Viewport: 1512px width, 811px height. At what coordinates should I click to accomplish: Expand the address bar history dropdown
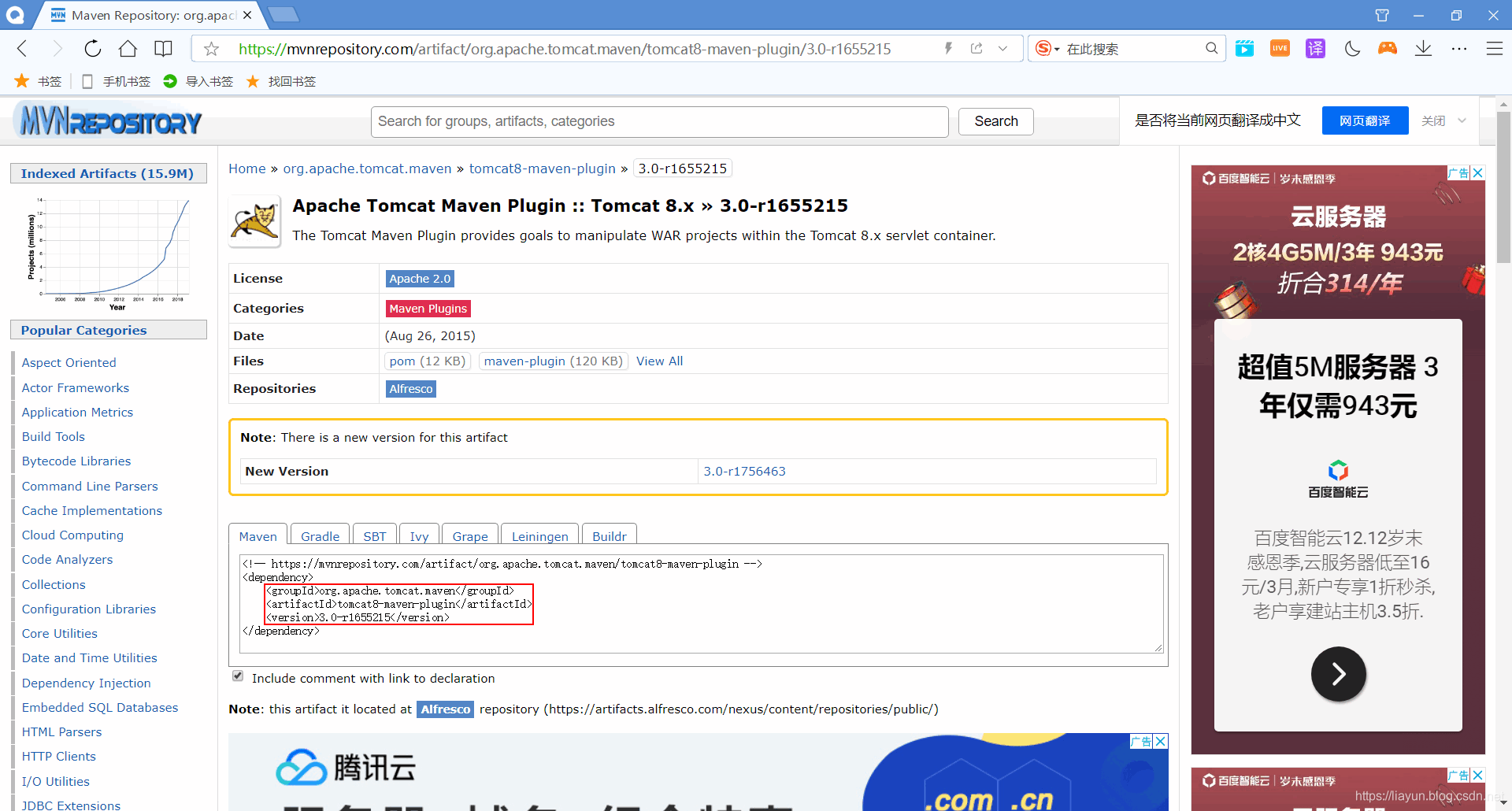[x=1002, y=49]
